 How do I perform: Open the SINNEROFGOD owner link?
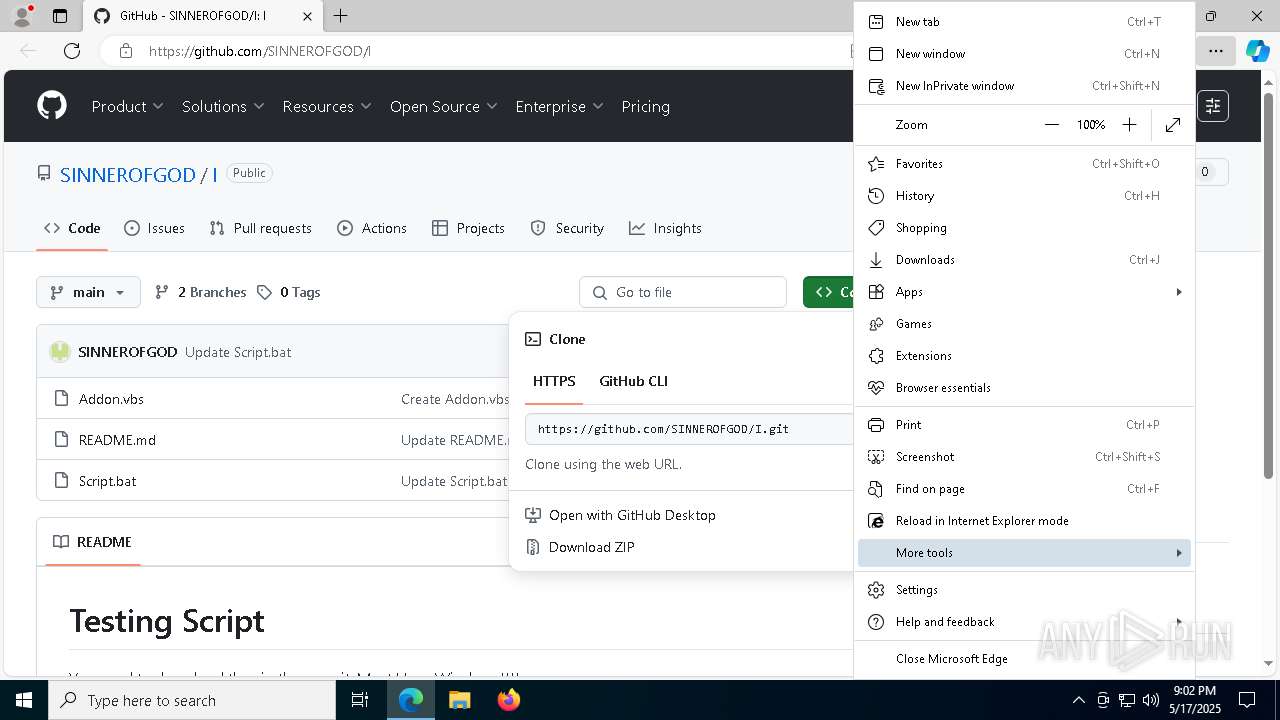coord(128,175)
